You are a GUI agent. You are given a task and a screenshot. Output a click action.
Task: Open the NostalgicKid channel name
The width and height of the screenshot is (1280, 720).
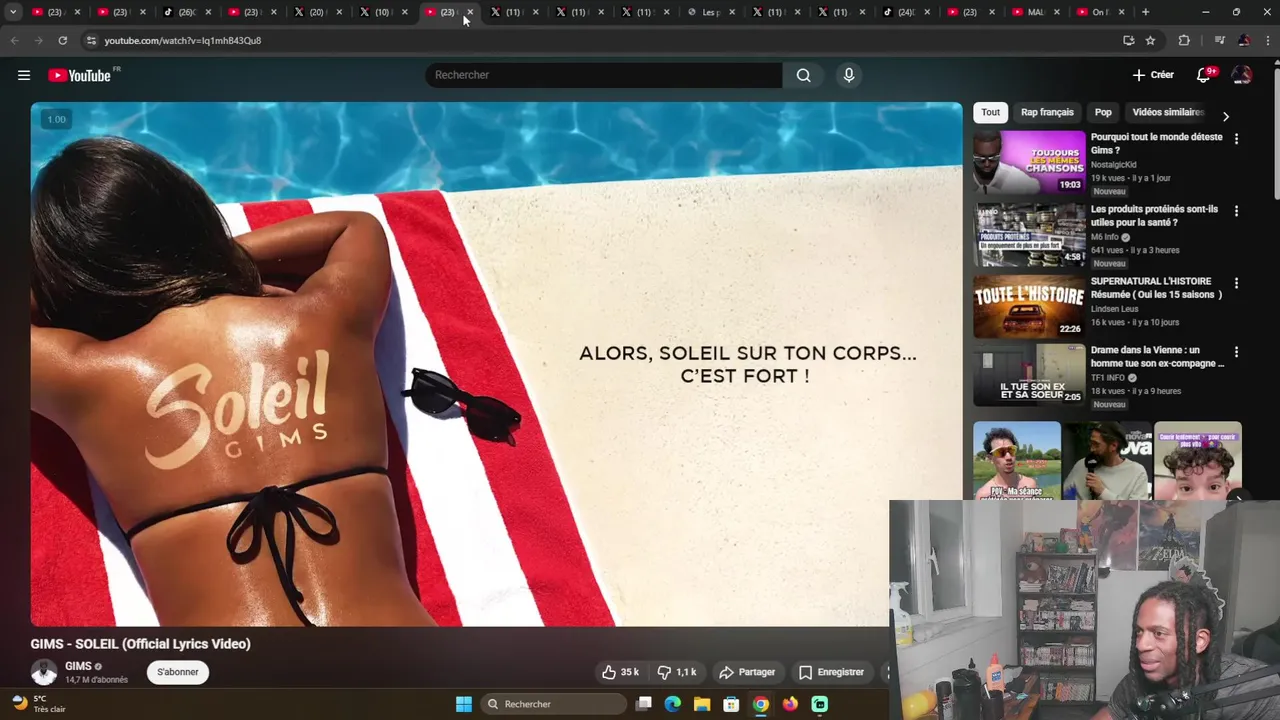[x=1113, y=164]
